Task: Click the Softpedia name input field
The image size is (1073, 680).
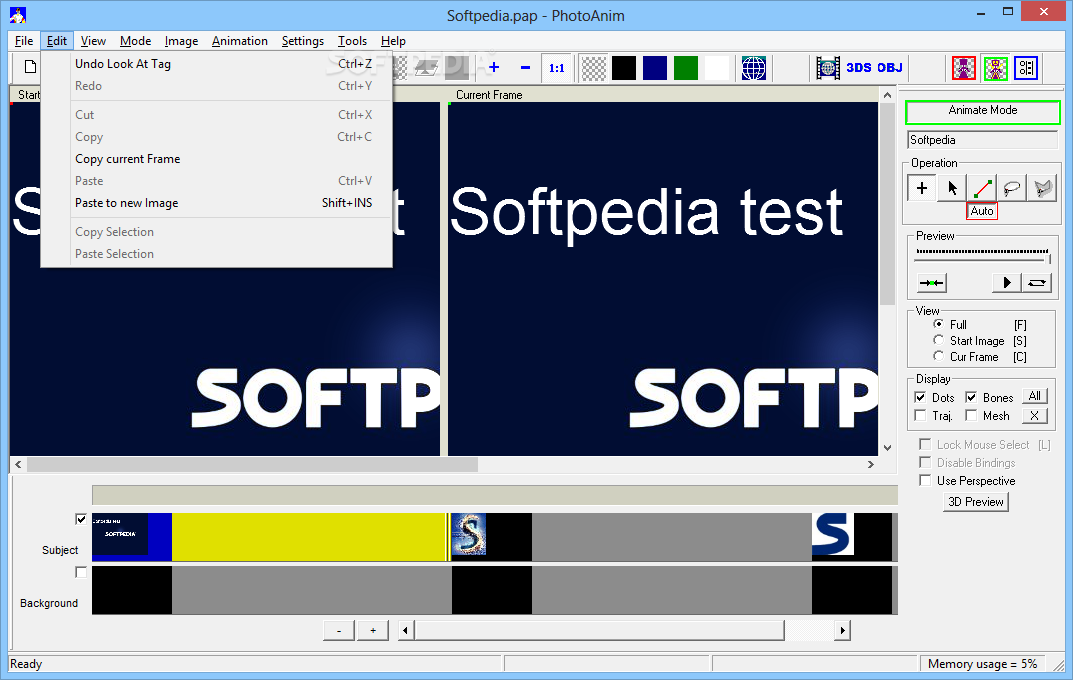Action: (x=983, y=140)
